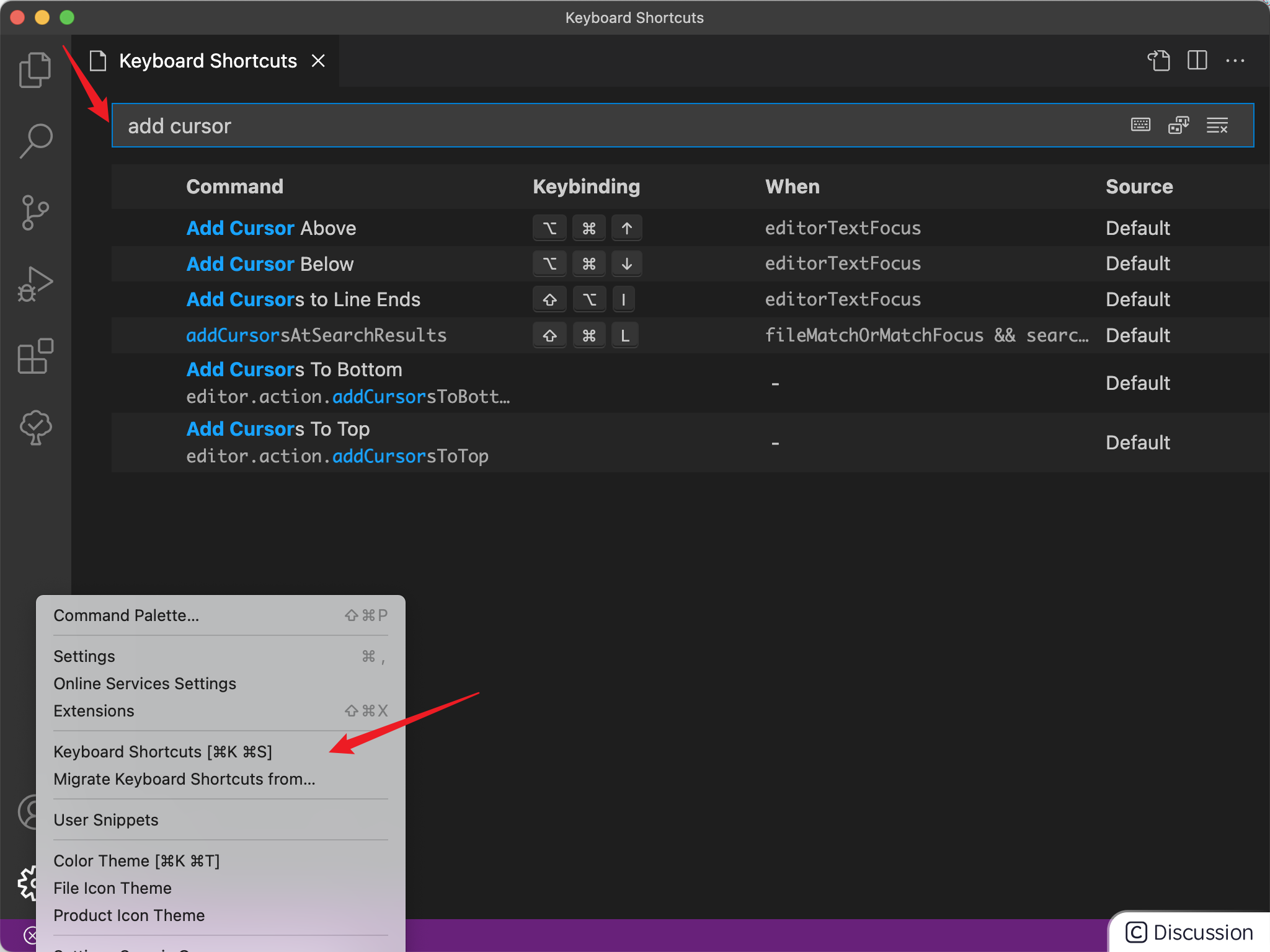
Task: Open the editor More Actions ellipsis menu
Action: pyautogui.click(x=1235, y=61)
